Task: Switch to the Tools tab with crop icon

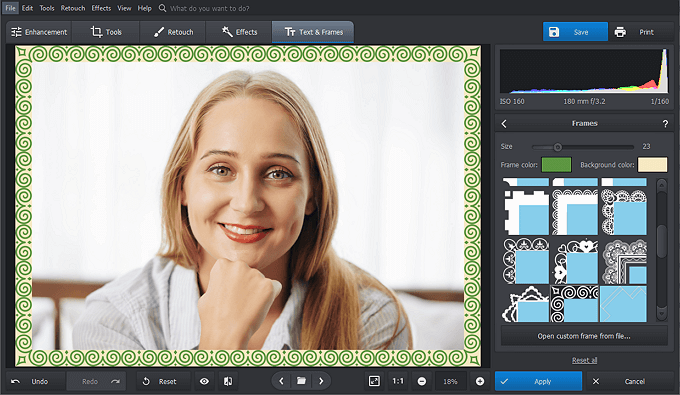Action: tap(106, 32)
